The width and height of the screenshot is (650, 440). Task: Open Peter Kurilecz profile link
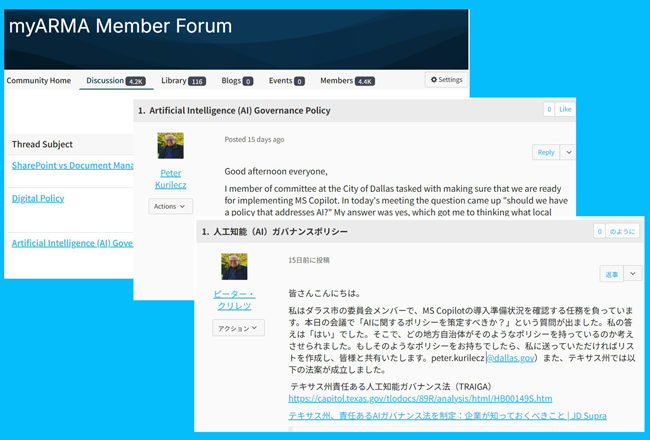pyautogui.click(x=170, y=179)
